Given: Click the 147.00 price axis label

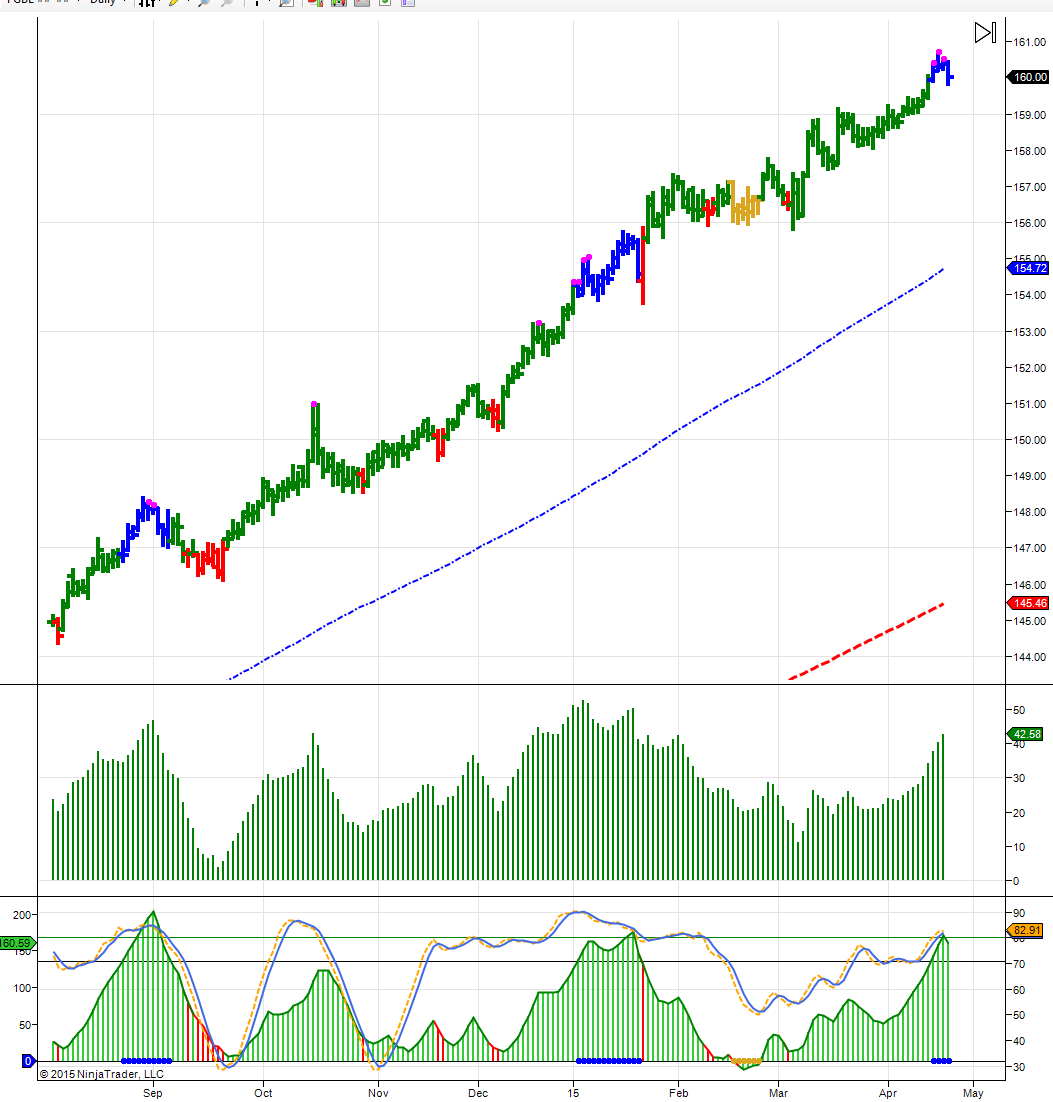Looking at the screenshot, I should pos(1029,548).
